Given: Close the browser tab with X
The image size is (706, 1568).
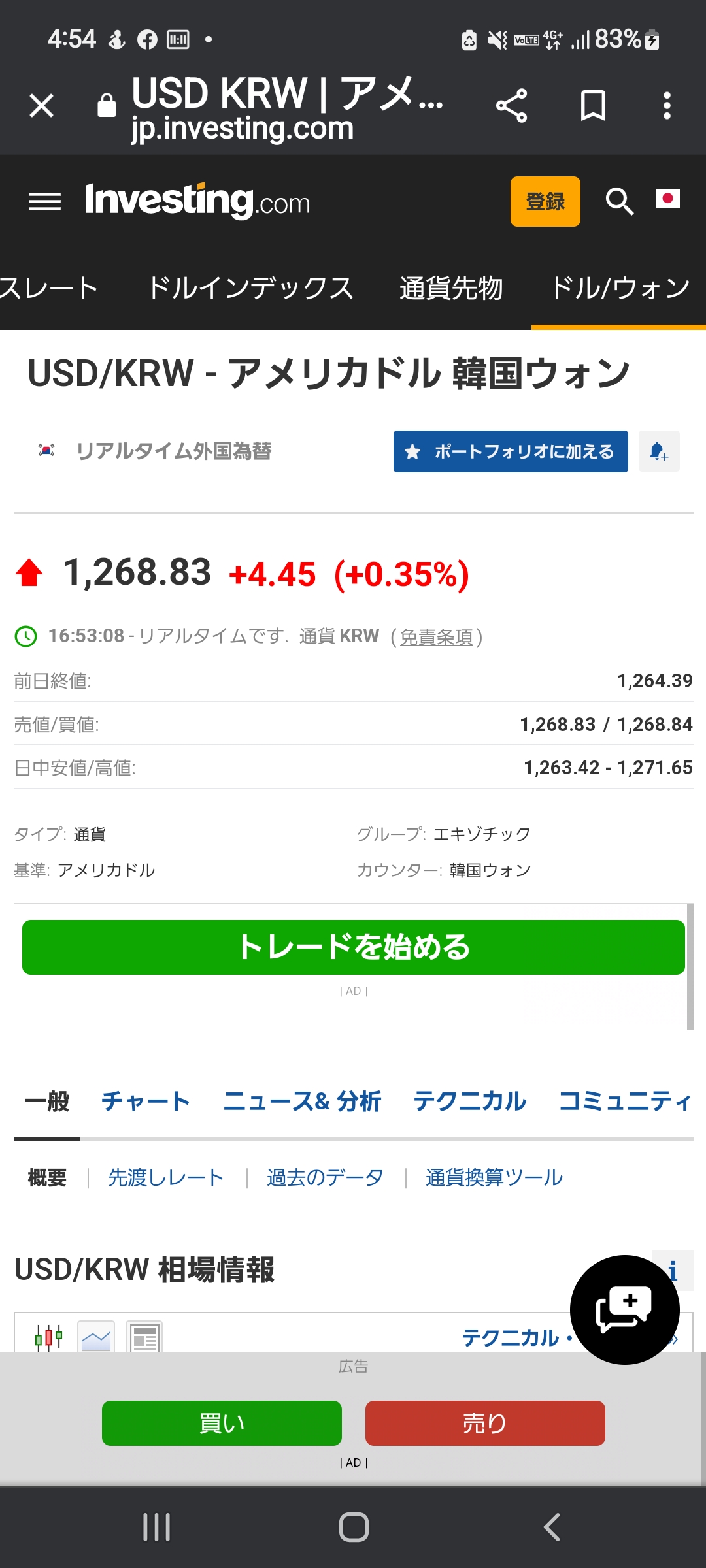Looking at the screenshot, I should (x=42, y=106).
